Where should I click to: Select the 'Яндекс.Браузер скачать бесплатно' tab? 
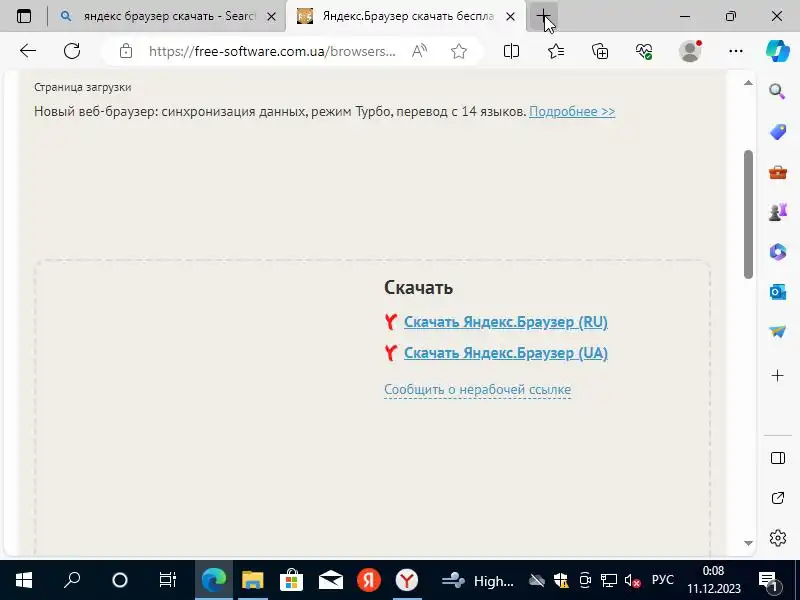click(x=406, y=16)
